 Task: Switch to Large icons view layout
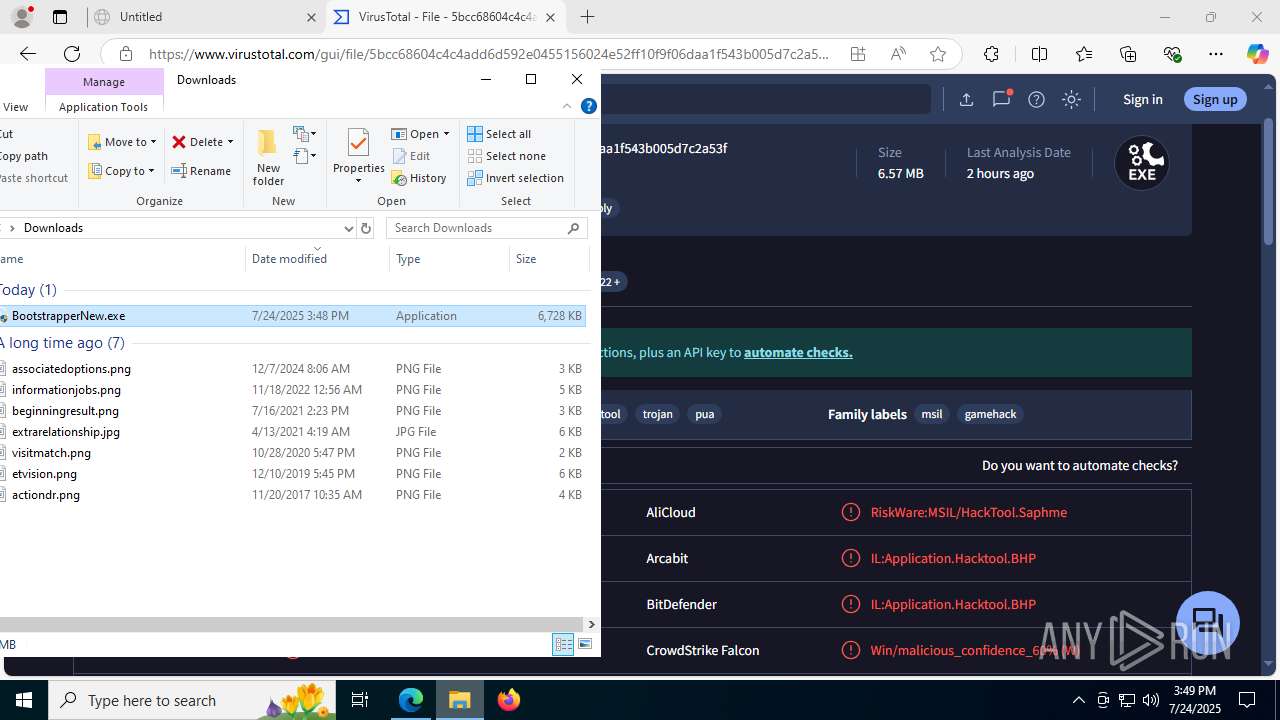[585, 645]
